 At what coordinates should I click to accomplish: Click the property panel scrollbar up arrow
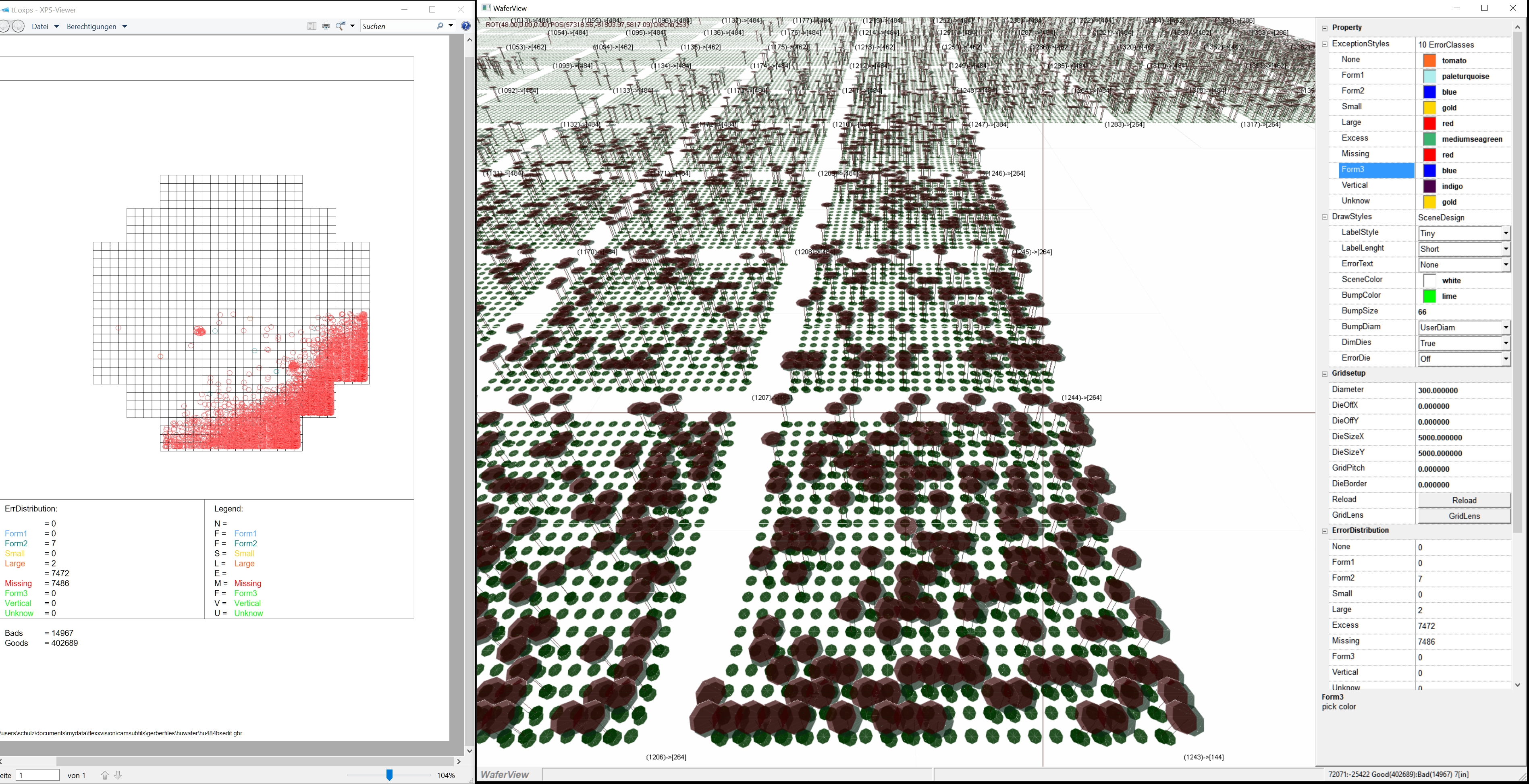click(x=1518, y=27)
